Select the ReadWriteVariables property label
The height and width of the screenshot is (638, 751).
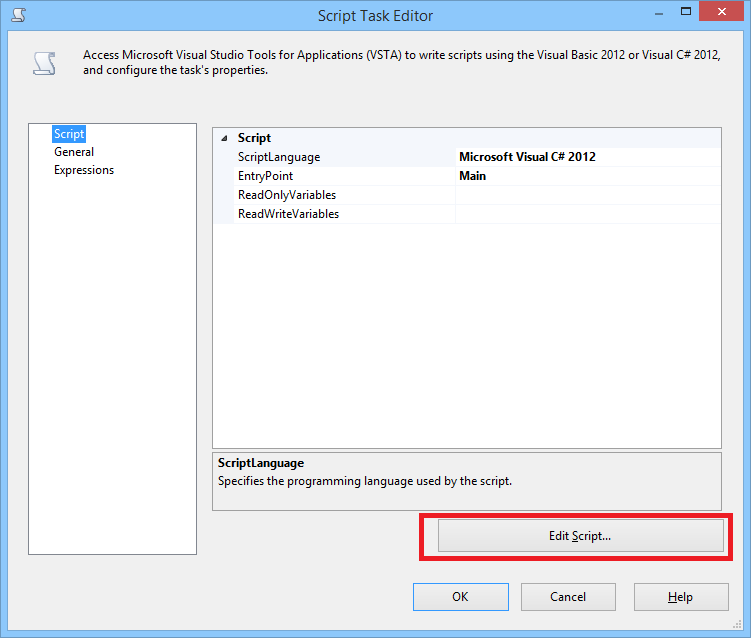pyautogui.click(x=288, y=214)
